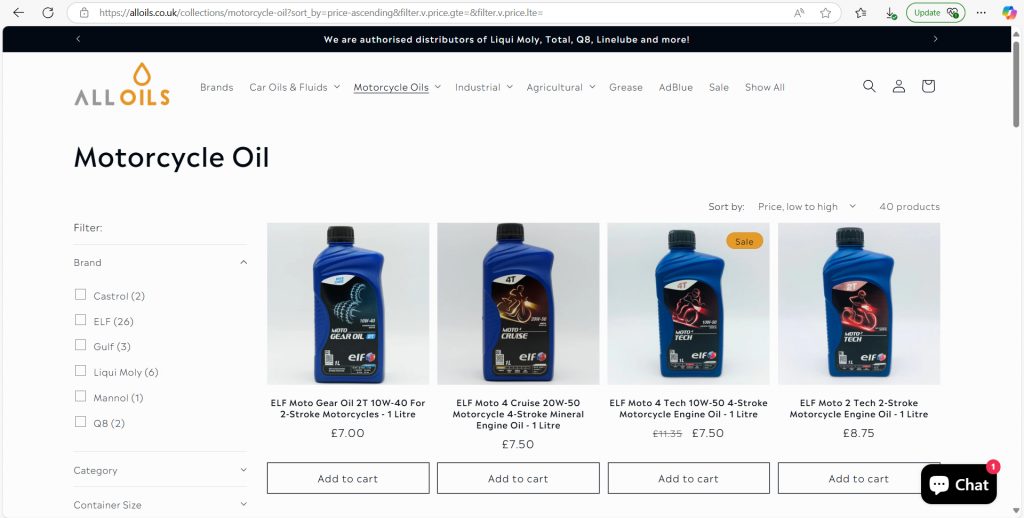Viewport: 1024px width, 518px height.
Task: Expand the Category filter section
Action: [x=160, y=470]
